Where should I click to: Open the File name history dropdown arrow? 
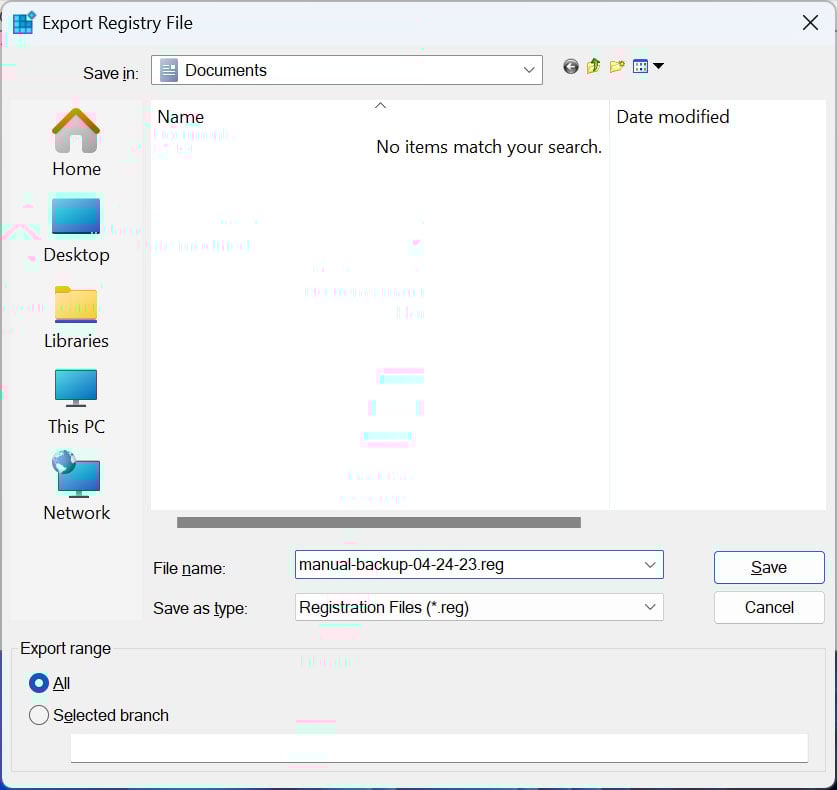pos(650,565)
